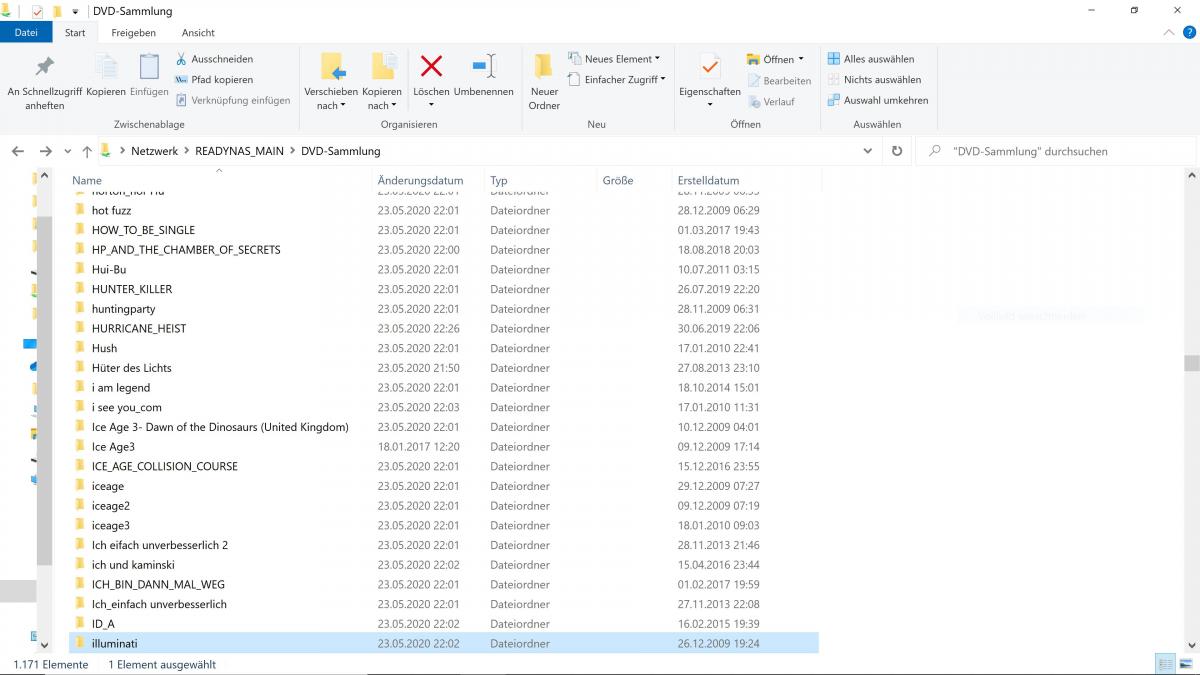Click Auswahl umkehren
1200x675 pixels.
[x=878, y=100]
